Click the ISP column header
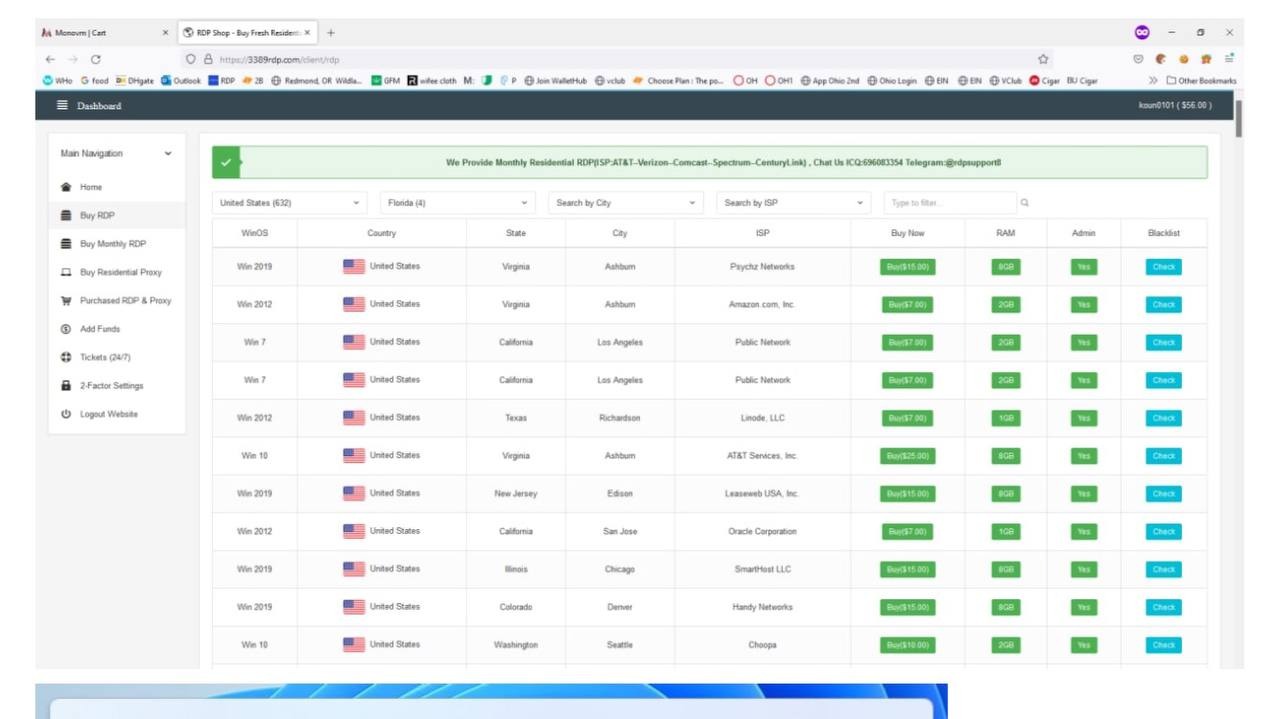Image resolution: width=1280 pixels, height=719 pixels. (763, 233)
